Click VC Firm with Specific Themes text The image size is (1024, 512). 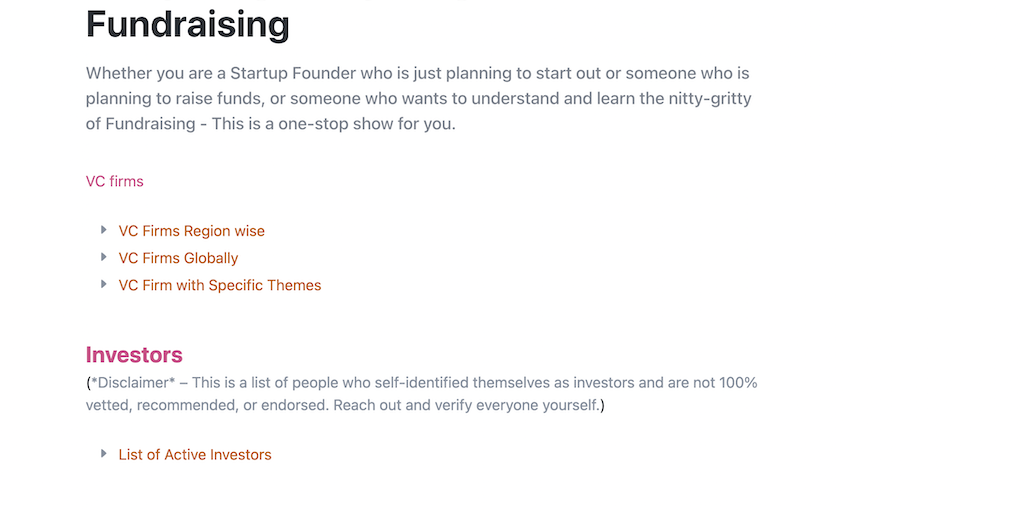tap(220, 285)
